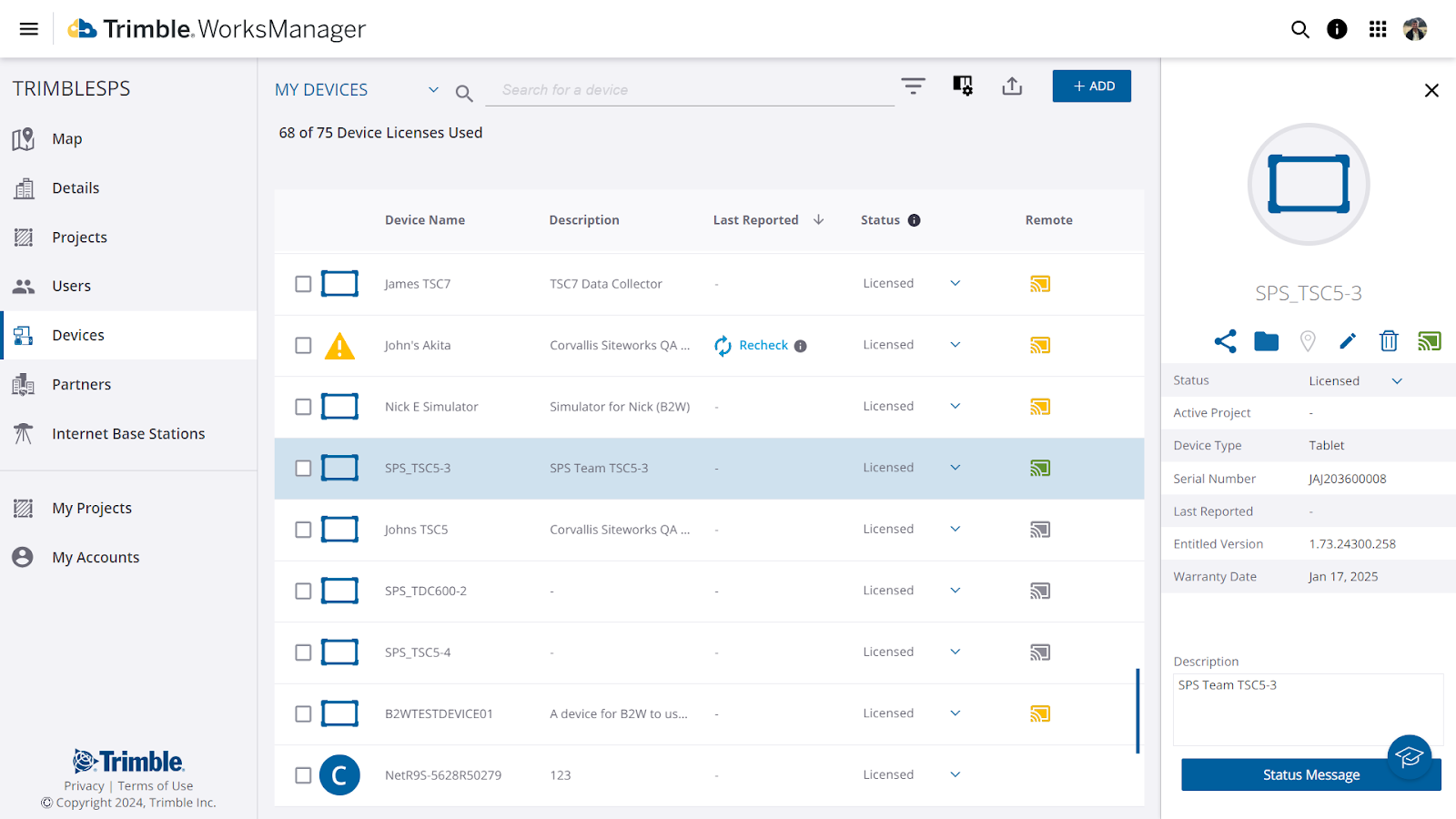The width and height of the screenshot is (1456, 819).
Task: Click the export devices icon
Action: [1012, 86]
